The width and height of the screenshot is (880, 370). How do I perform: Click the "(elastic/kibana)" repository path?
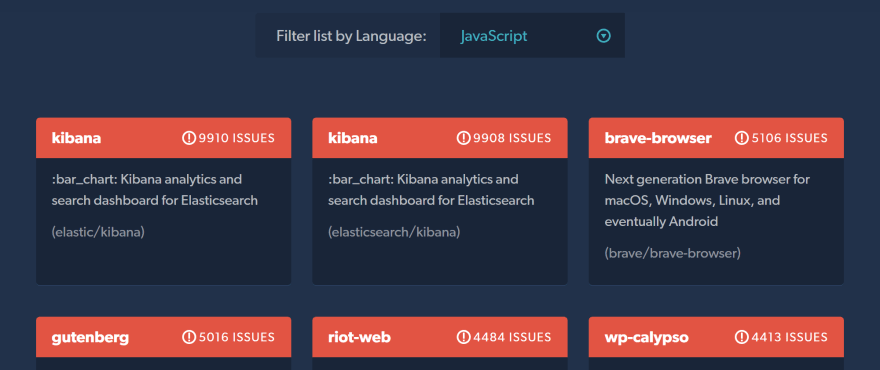tap(98, 232)
